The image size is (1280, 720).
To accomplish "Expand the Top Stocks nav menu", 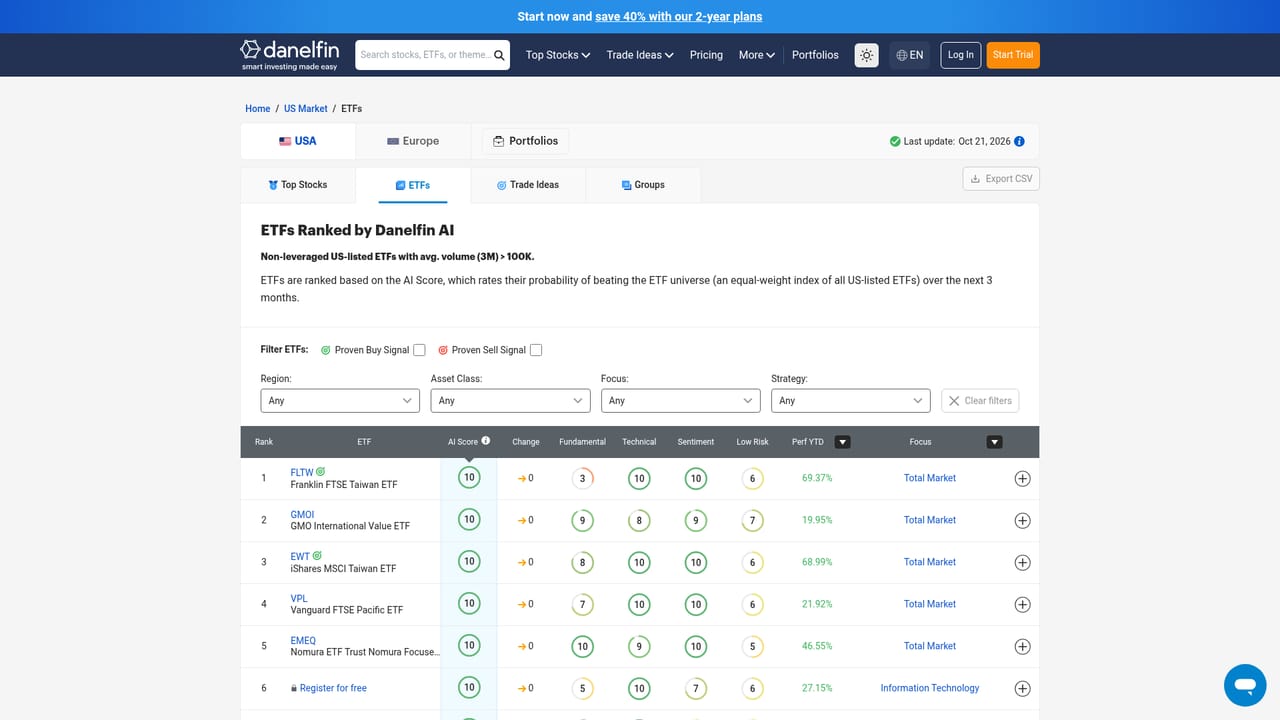I will coord(558,55).
